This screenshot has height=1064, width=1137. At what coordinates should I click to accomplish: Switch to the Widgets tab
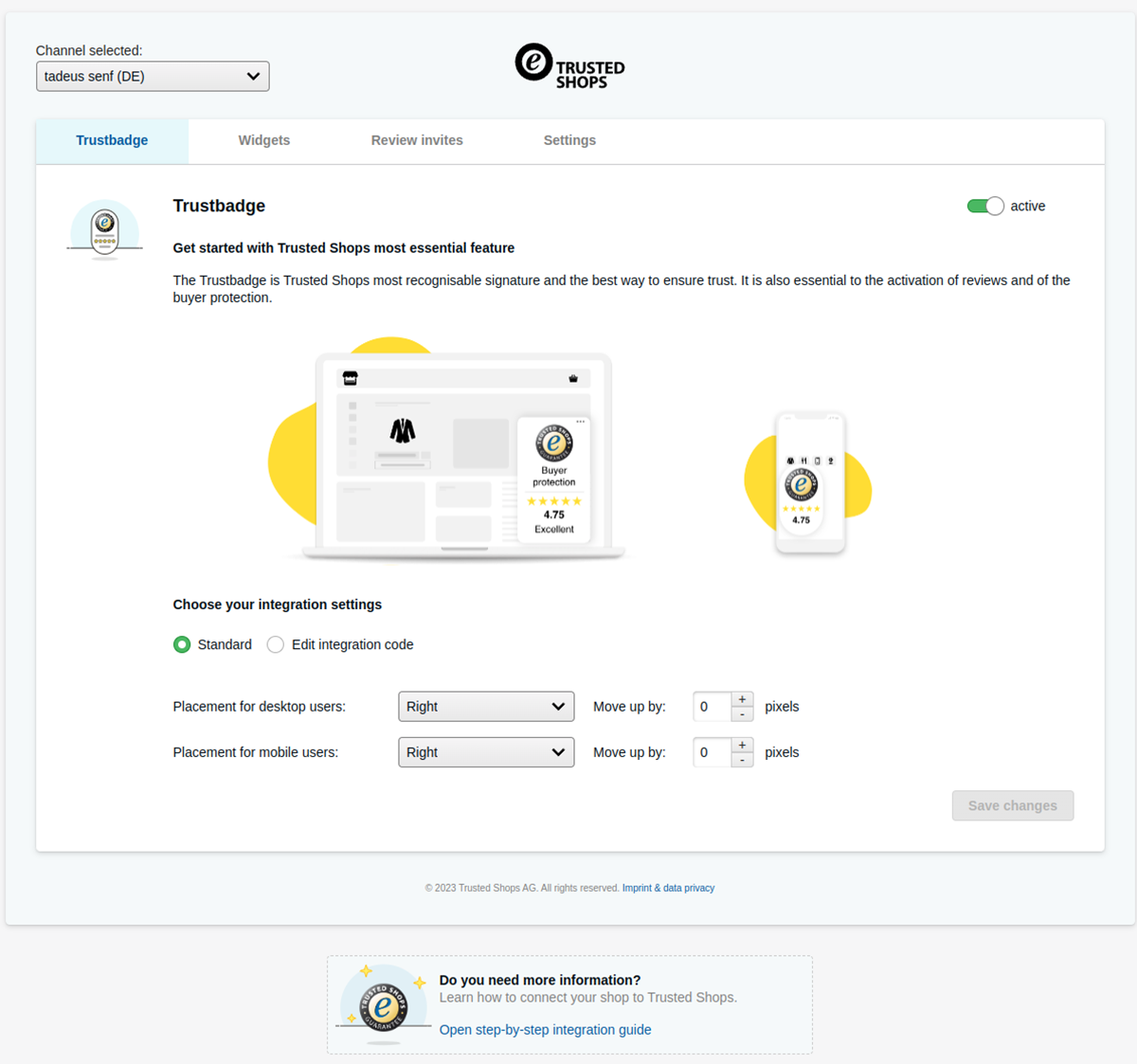[x=264, y=140]
